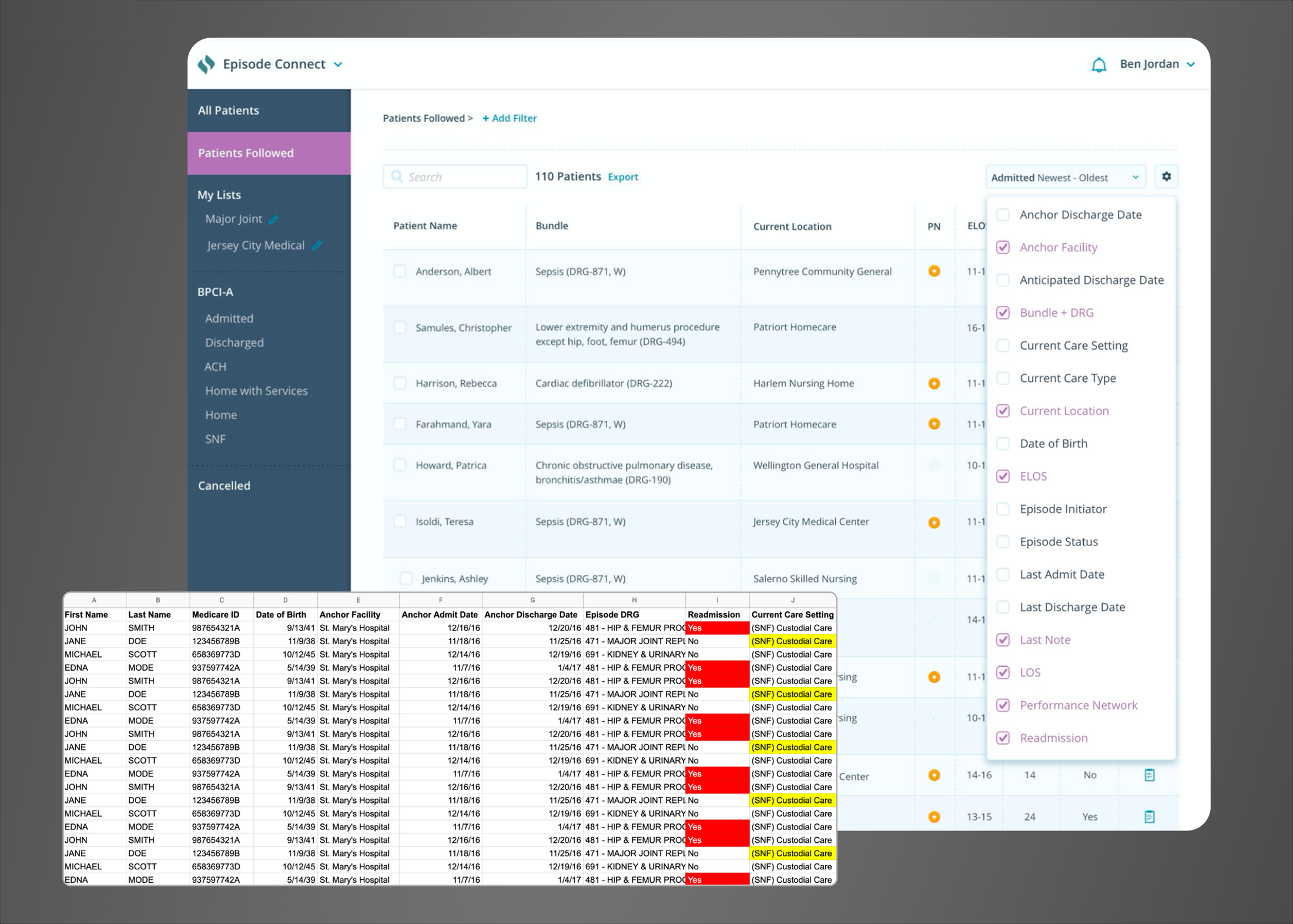The image size is (1293, 924).
Task: Click into the Search patients field
Action: 455,176
